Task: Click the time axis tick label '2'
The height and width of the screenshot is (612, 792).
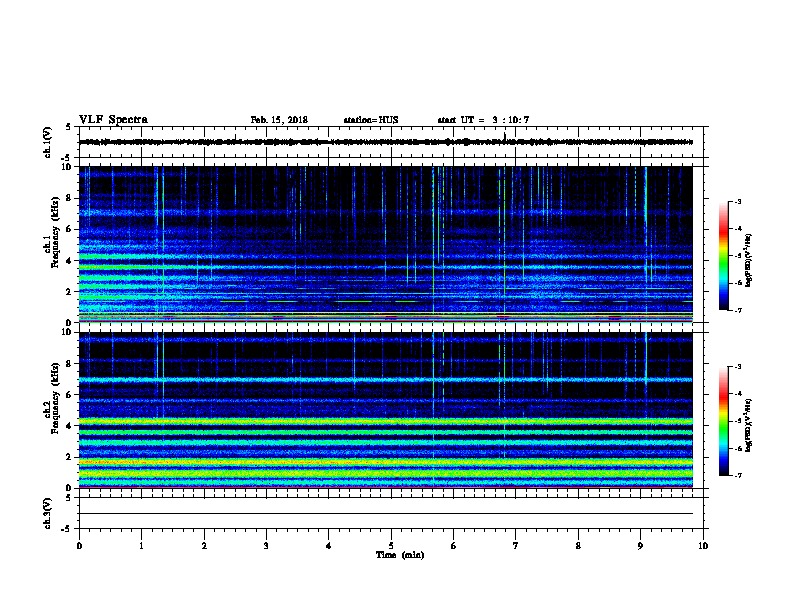Action: pyautogui.click(x=204, y=546)
